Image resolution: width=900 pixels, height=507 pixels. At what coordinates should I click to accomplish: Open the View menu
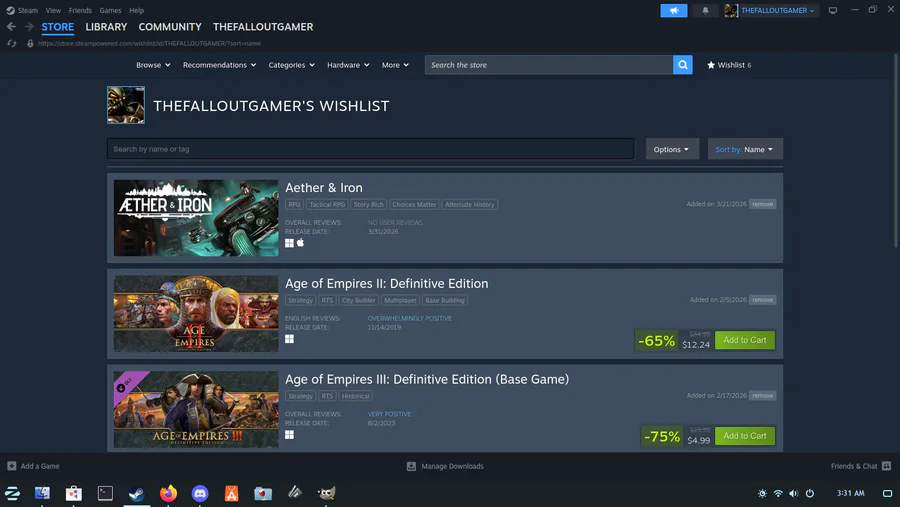point(53,10)
